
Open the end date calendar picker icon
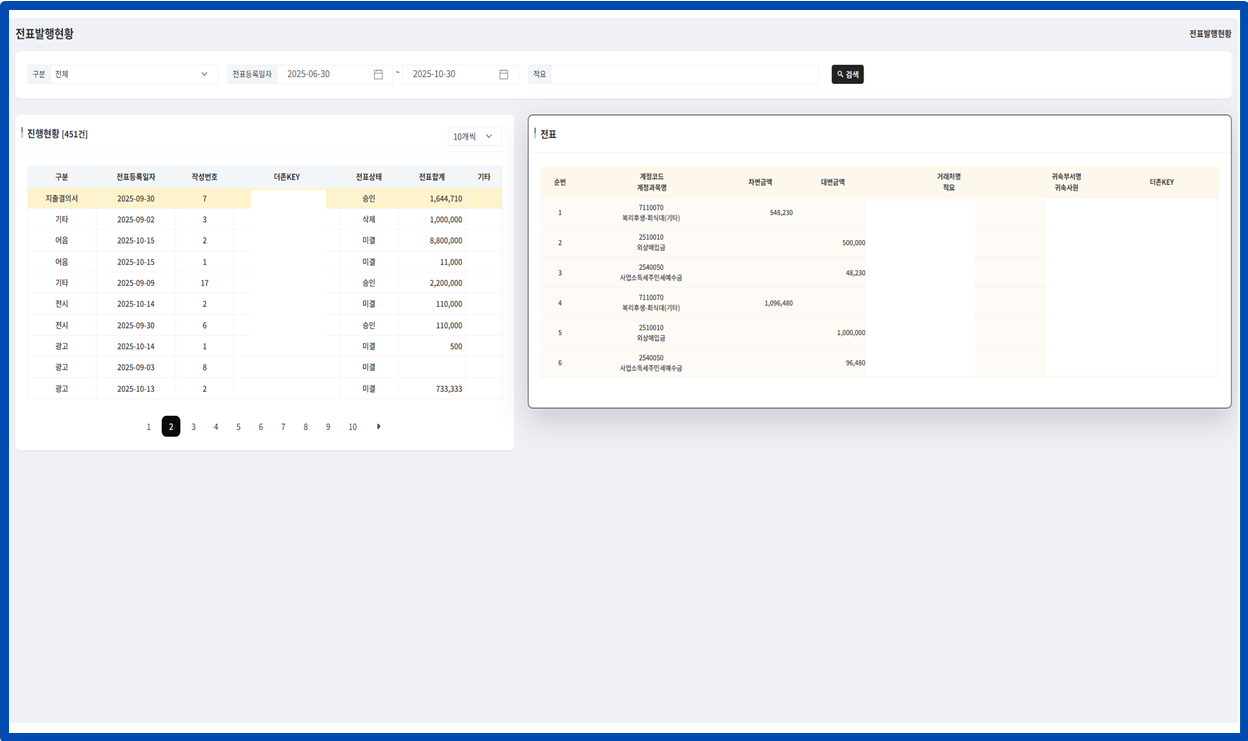[x=504, y=74]
